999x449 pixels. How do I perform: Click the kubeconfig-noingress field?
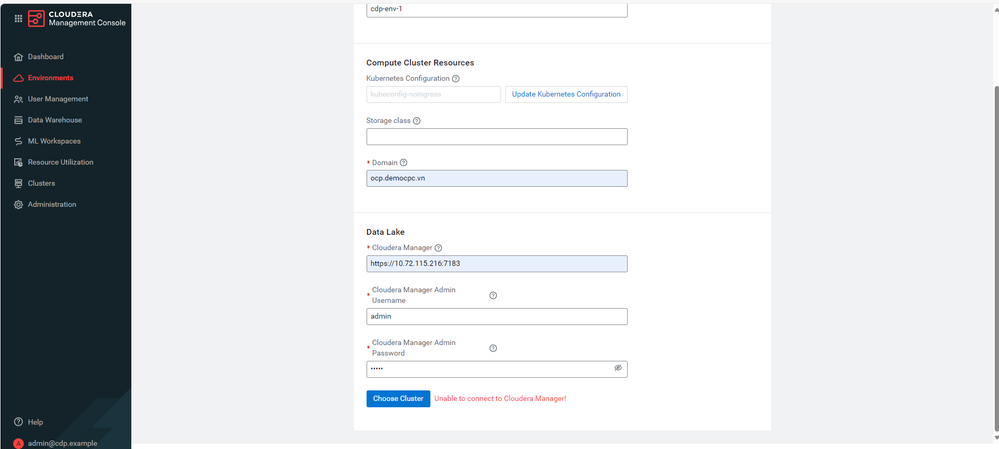pyautogui.click(x=434, y=94)
